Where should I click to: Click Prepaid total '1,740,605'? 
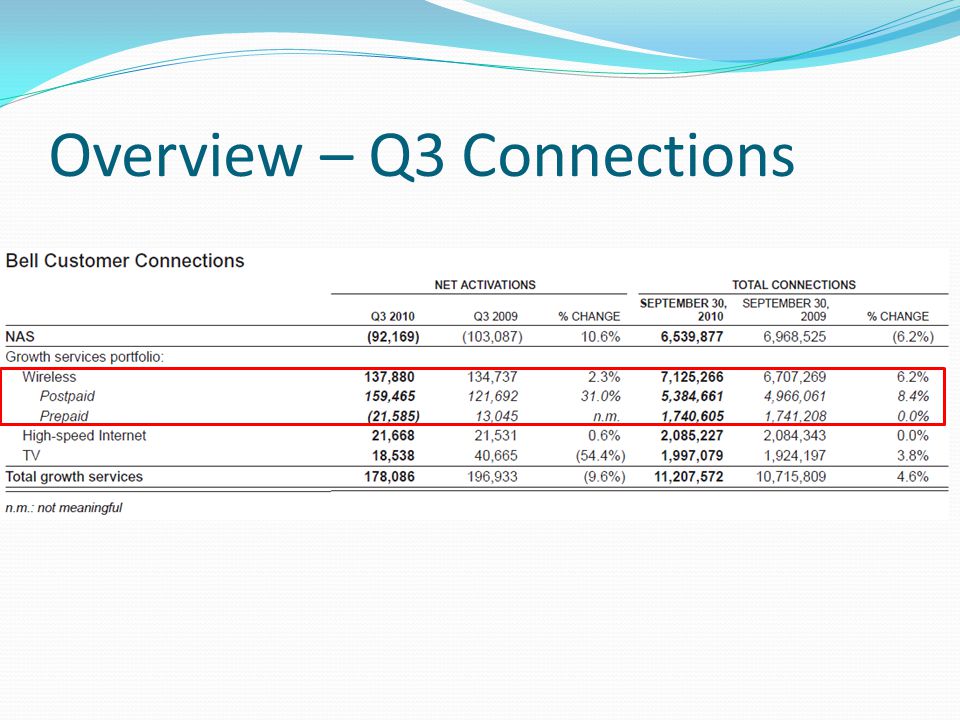point(692,416)
